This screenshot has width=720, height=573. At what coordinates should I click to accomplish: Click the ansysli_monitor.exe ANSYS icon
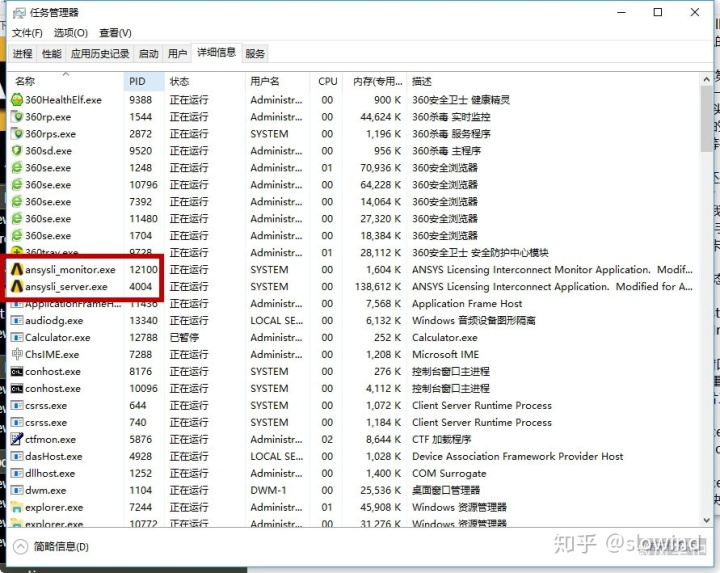coord(17,270)
